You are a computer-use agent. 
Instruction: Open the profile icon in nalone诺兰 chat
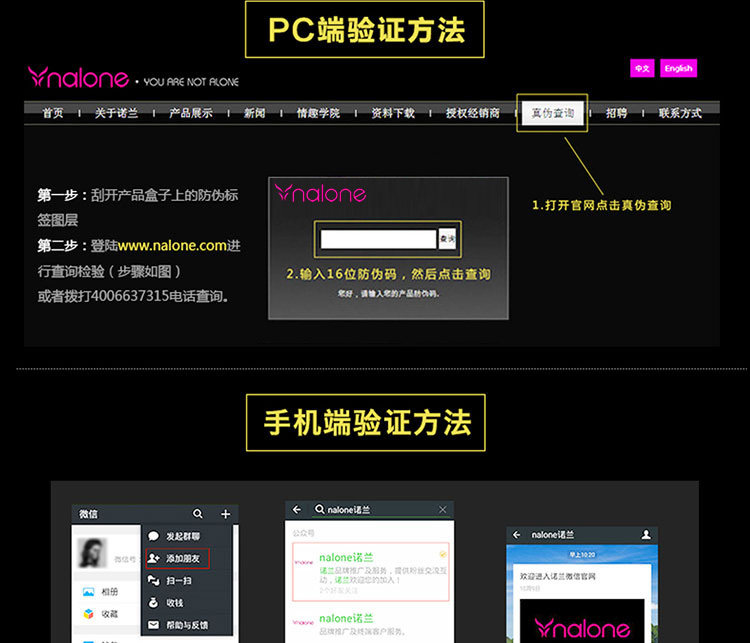[646, 534]
